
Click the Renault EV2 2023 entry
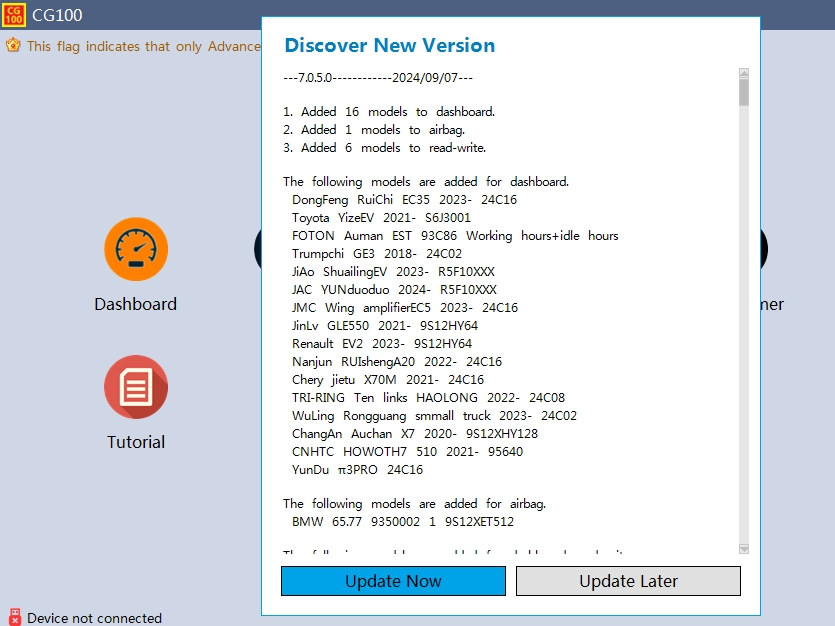click(x=382, y=344)
